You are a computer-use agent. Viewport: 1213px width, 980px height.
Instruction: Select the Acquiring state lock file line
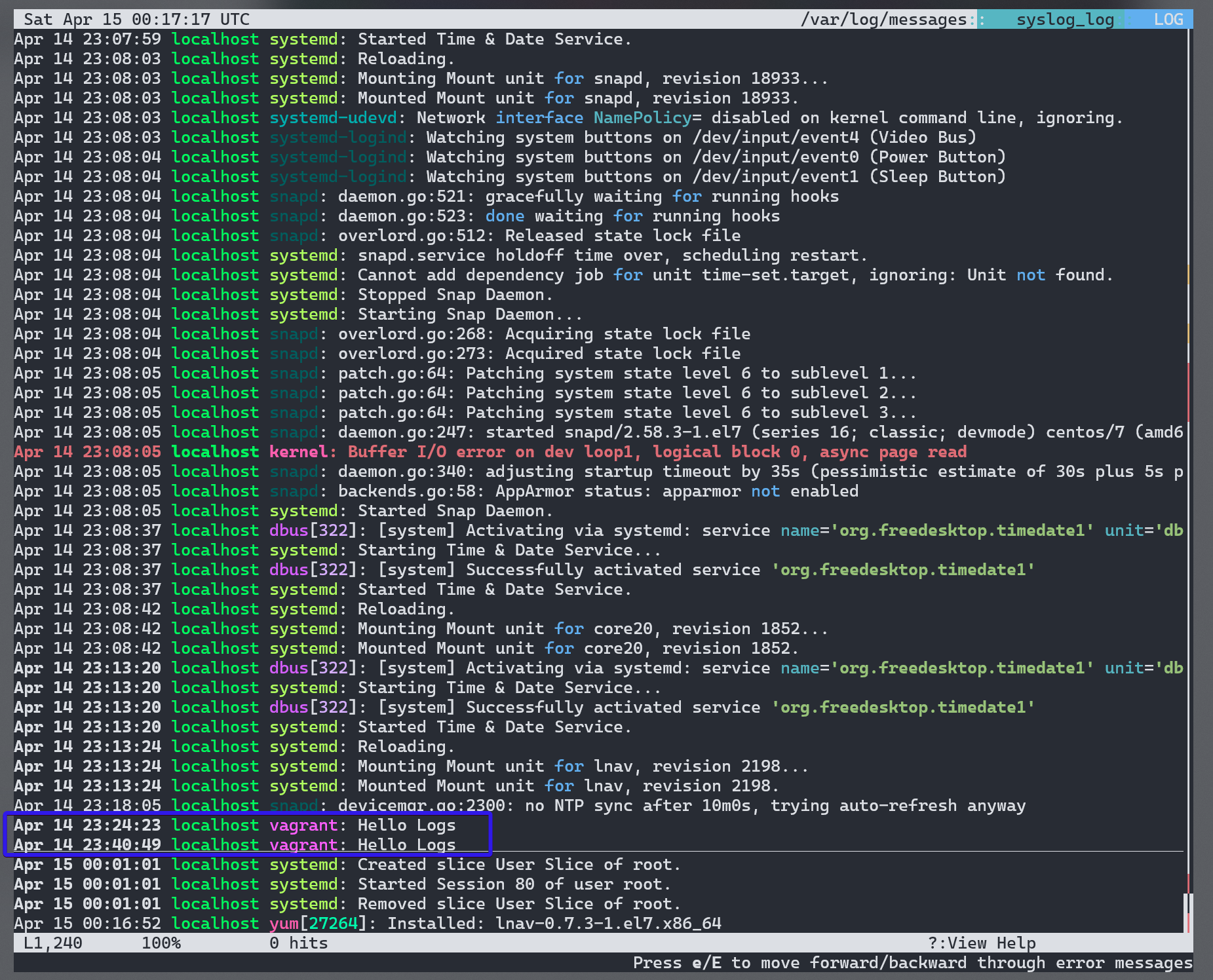tap(382, 334)
